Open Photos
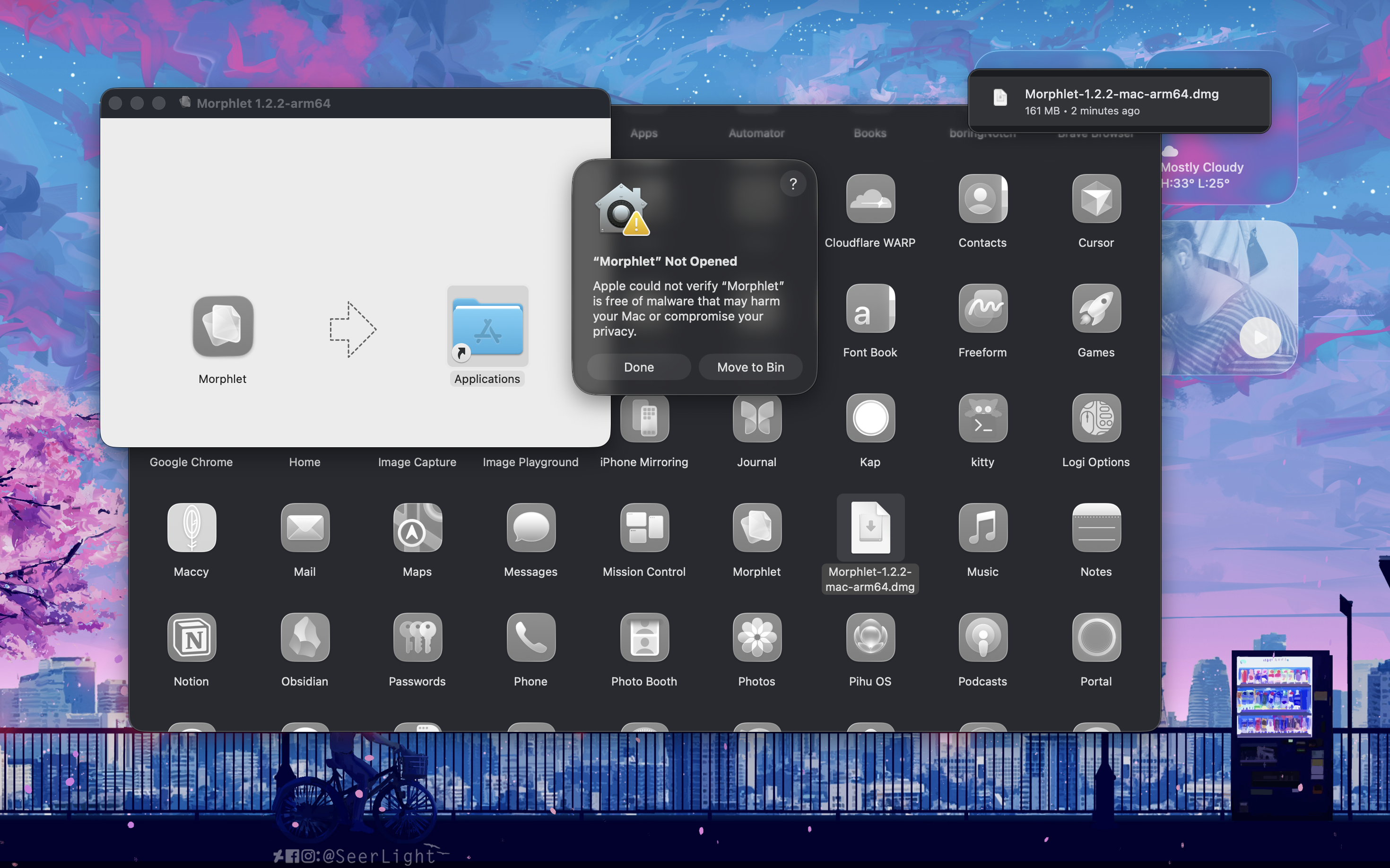The height and width of the screenshot is (868, 1390). coord(757,637)
